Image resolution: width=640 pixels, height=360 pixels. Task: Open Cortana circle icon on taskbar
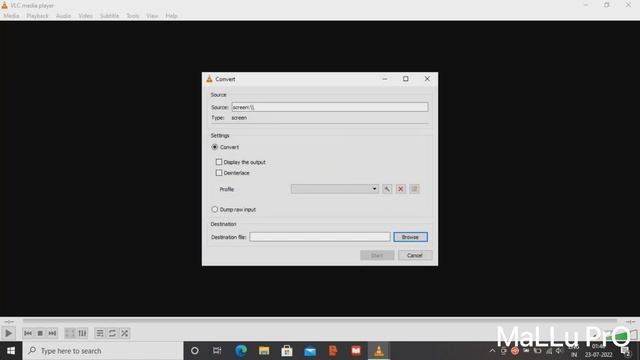click(195, 351)
